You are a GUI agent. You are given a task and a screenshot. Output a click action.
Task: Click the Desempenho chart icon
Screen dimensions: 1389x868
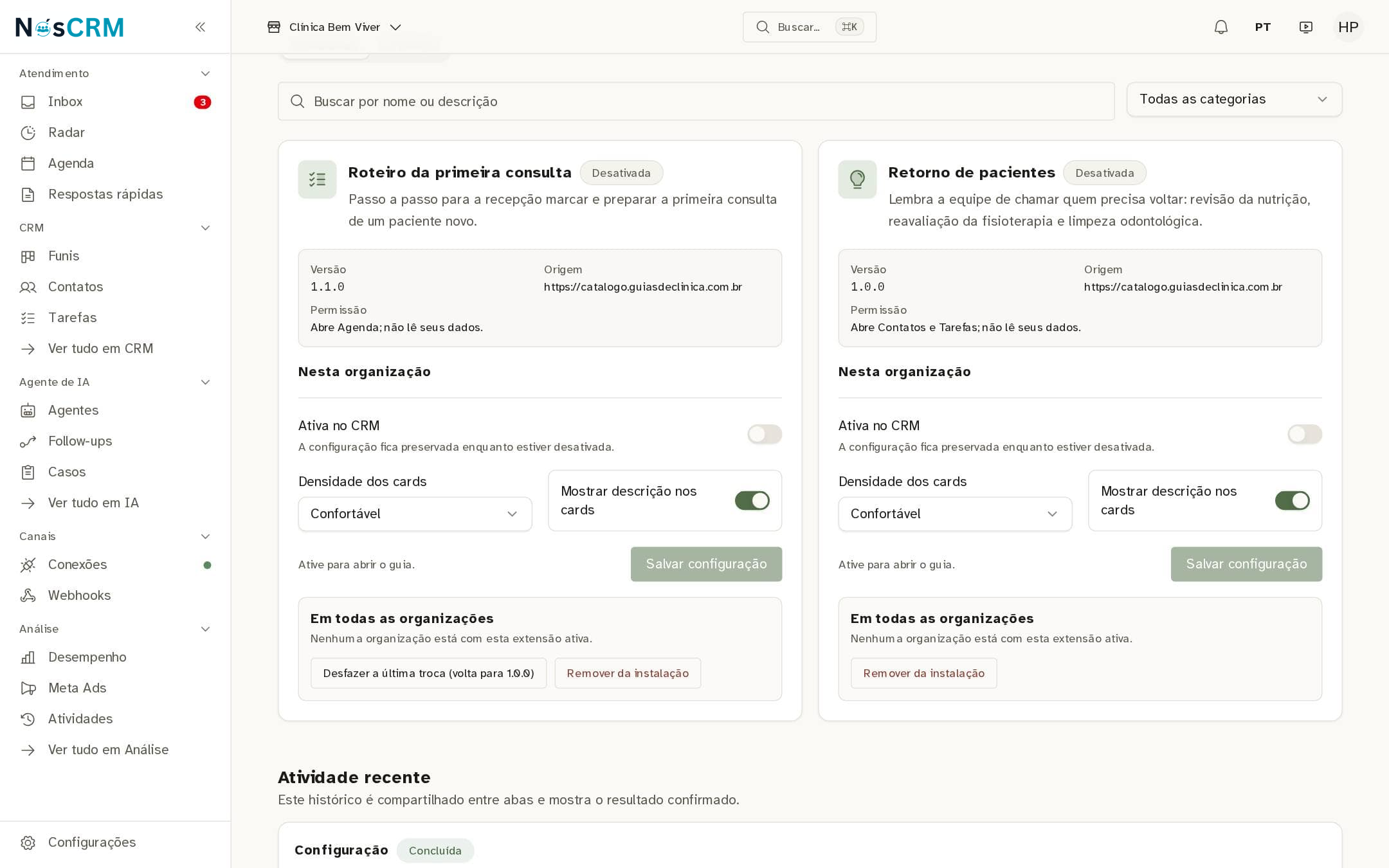tap(28, 658)
